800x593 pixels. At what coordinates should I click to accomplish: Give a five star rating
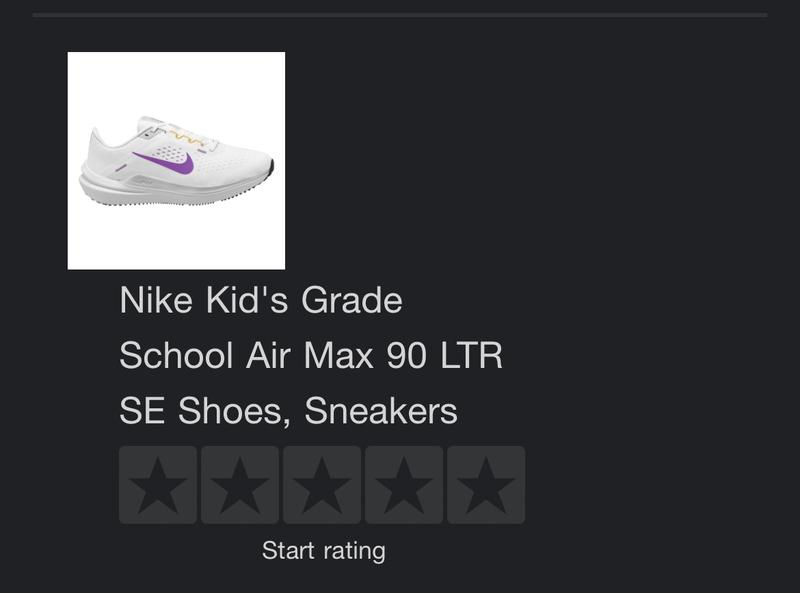(x=486, y=485)
